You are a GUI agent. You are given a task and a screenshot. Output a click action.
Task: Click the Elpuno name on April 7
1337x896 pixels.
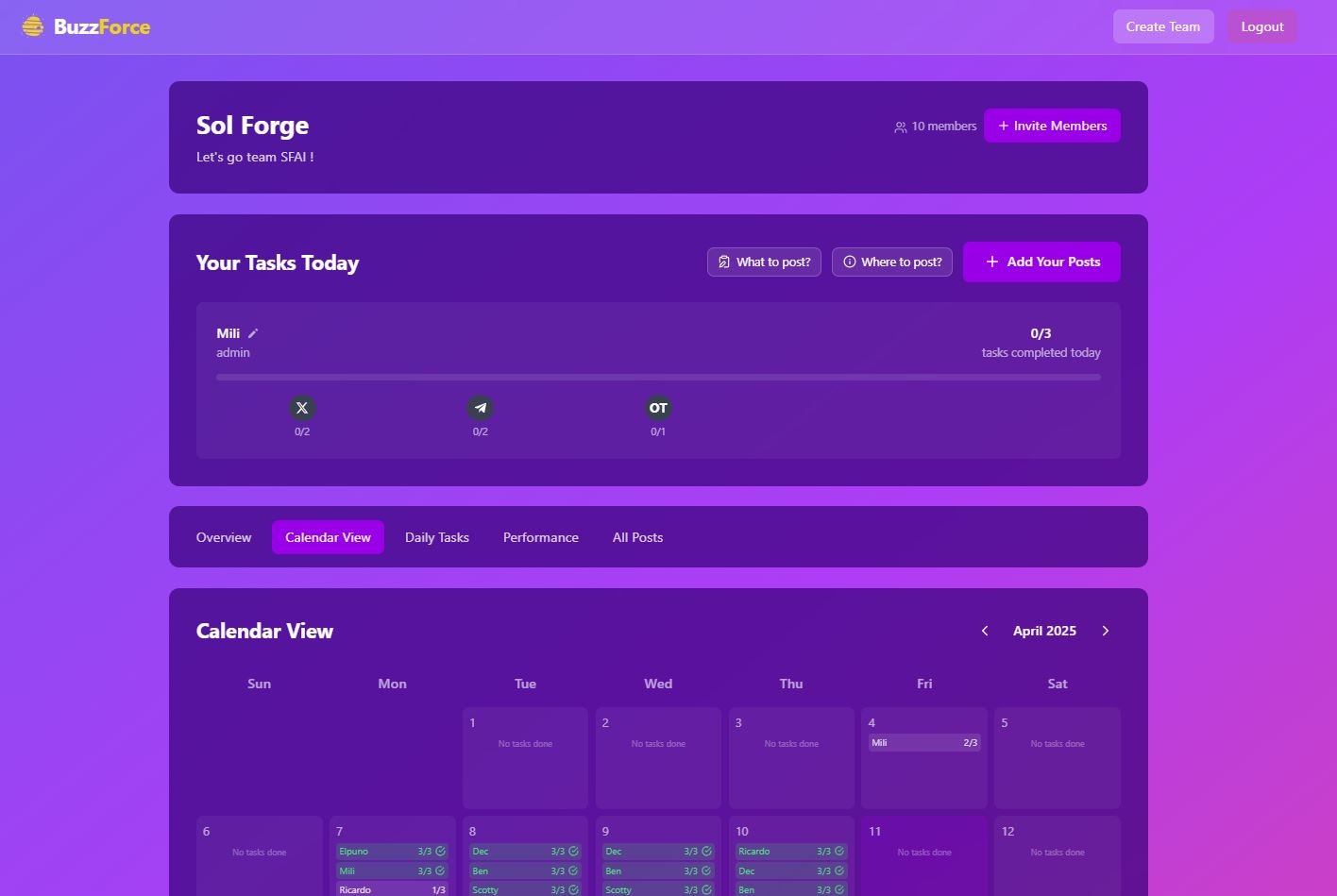[354, 852]
